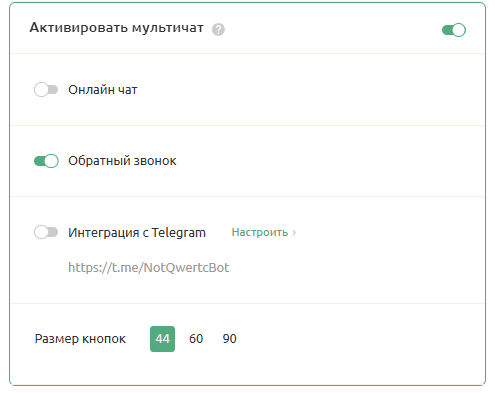Enable the Онлайн чат toggle
Image resolution: width=495 pixels, height=393 pixels.
tap(46, 90)
